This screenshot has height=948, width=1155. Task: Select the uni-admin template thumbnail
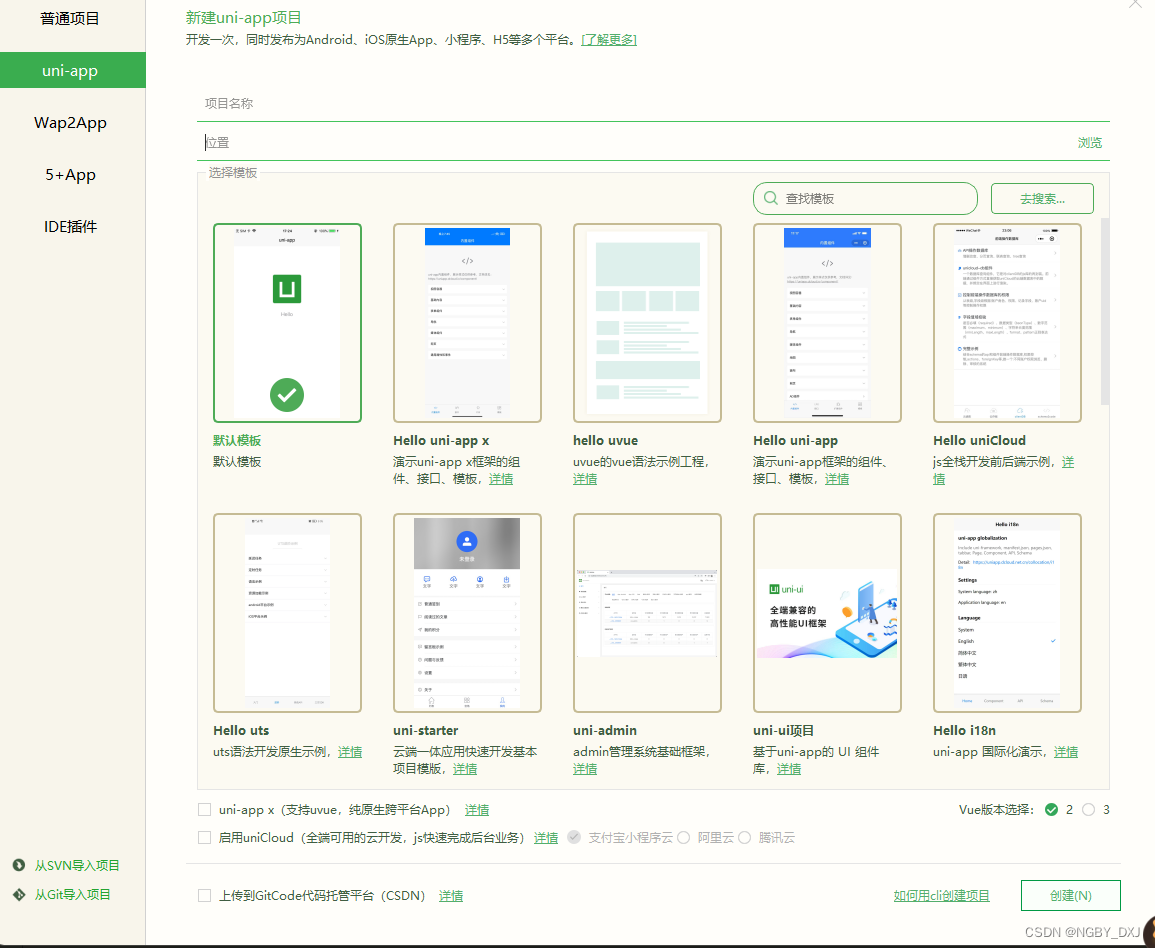(647, 613)
